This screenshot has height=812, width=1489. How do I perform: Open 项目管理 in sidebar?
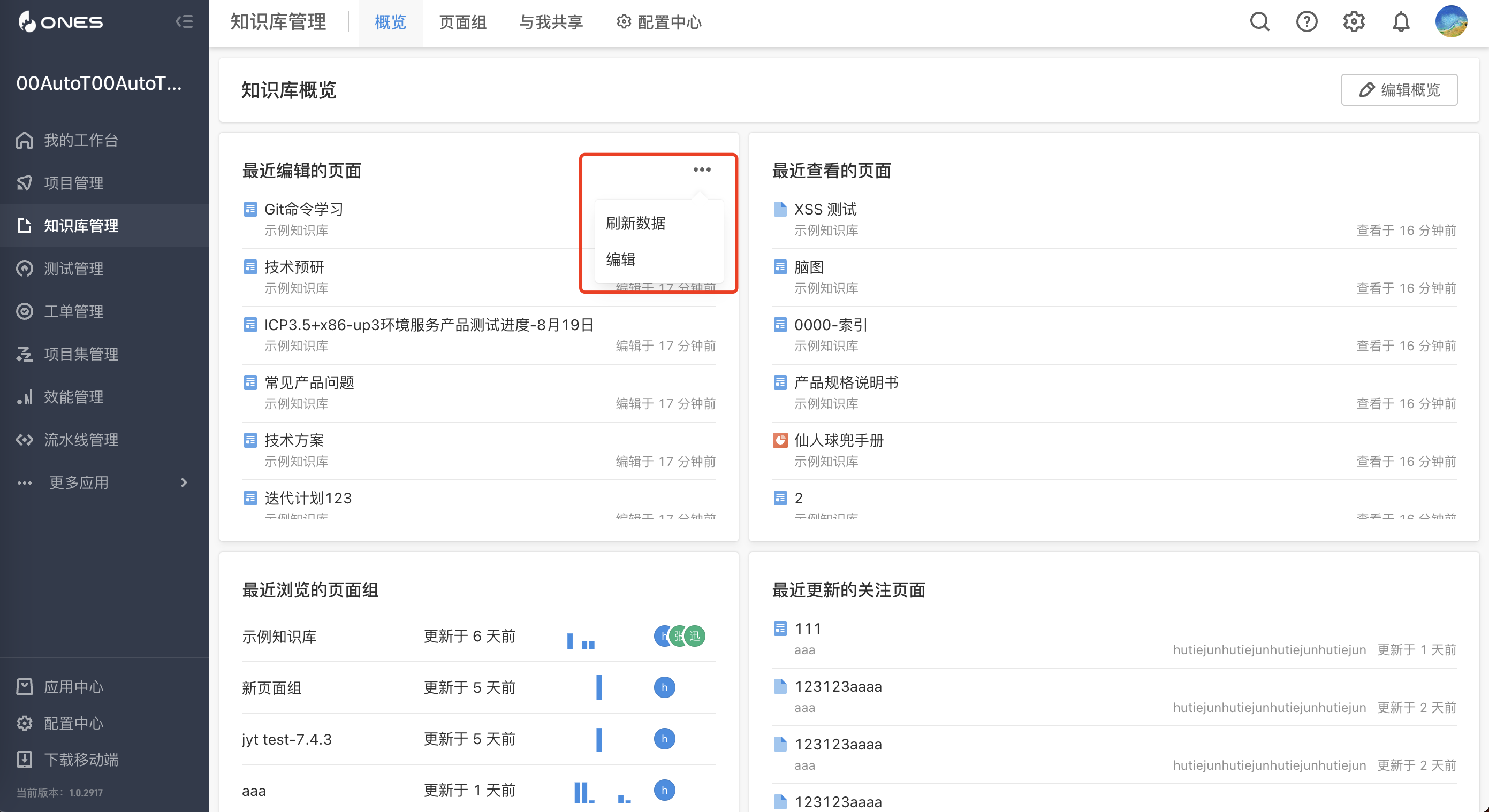[104, 182]
